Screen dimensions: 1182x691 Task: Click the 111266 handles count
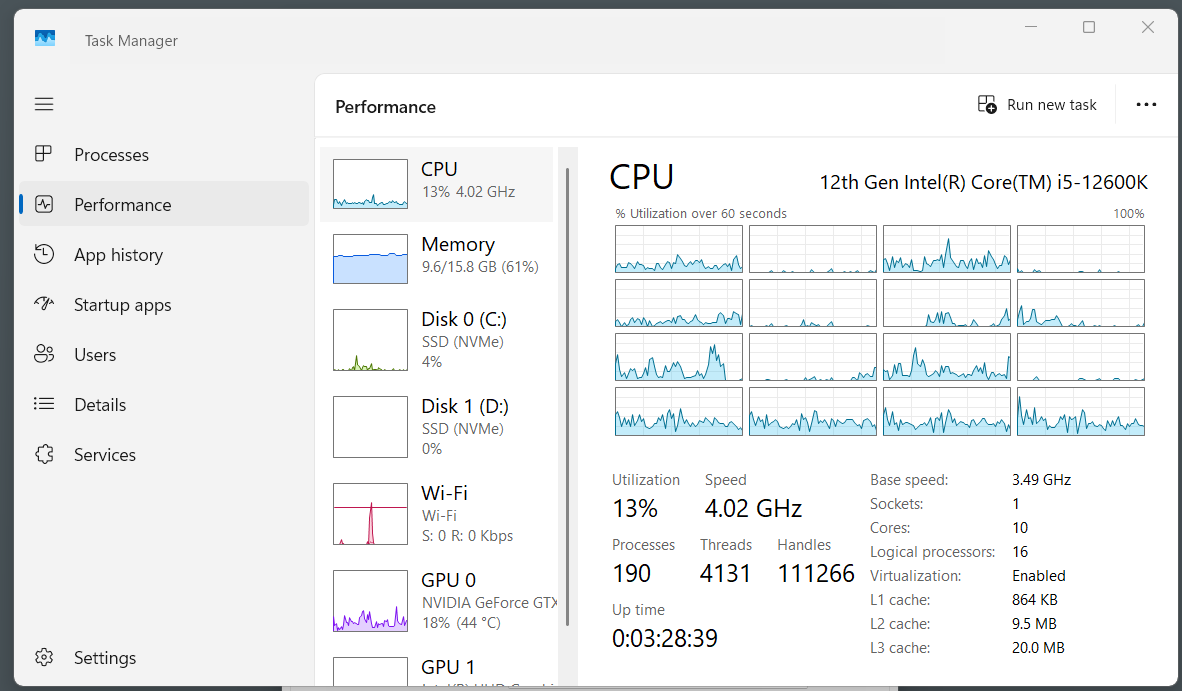click(816, 573)
